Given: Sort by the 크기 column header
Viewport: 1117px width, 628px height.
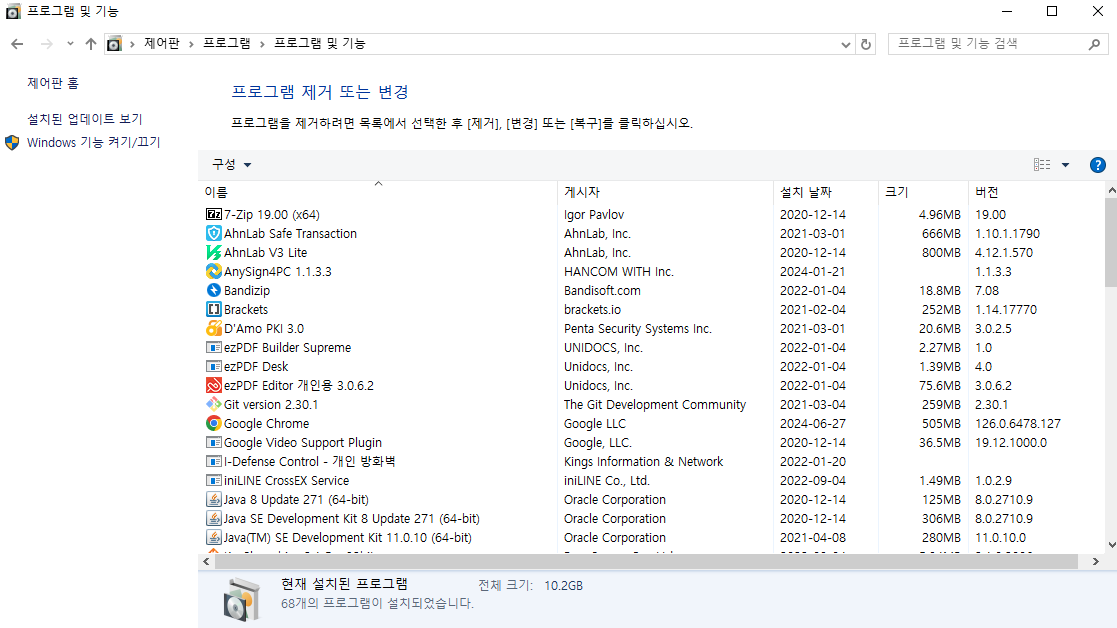Looking at the screenshot, I should point(923,192).
